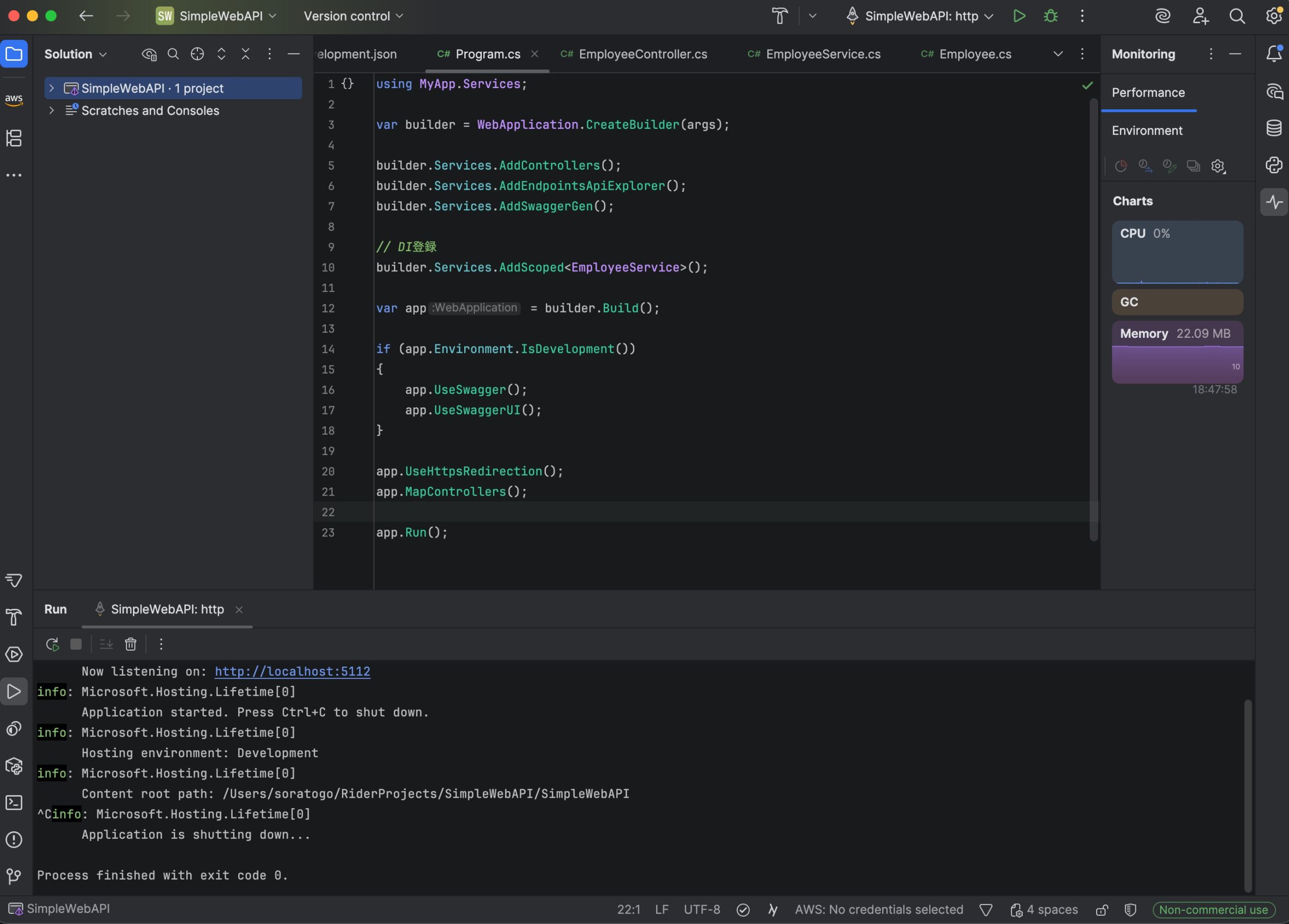1289x924 pixels.
Task: Open the http://localhost:5112 link
Action: [292, 671]
